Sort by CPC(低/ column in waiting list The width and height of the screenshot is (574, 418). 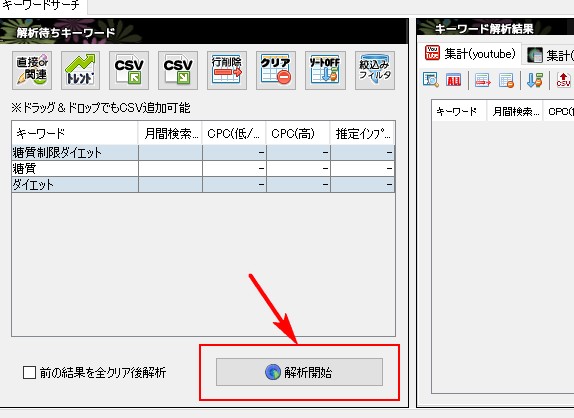234,133
